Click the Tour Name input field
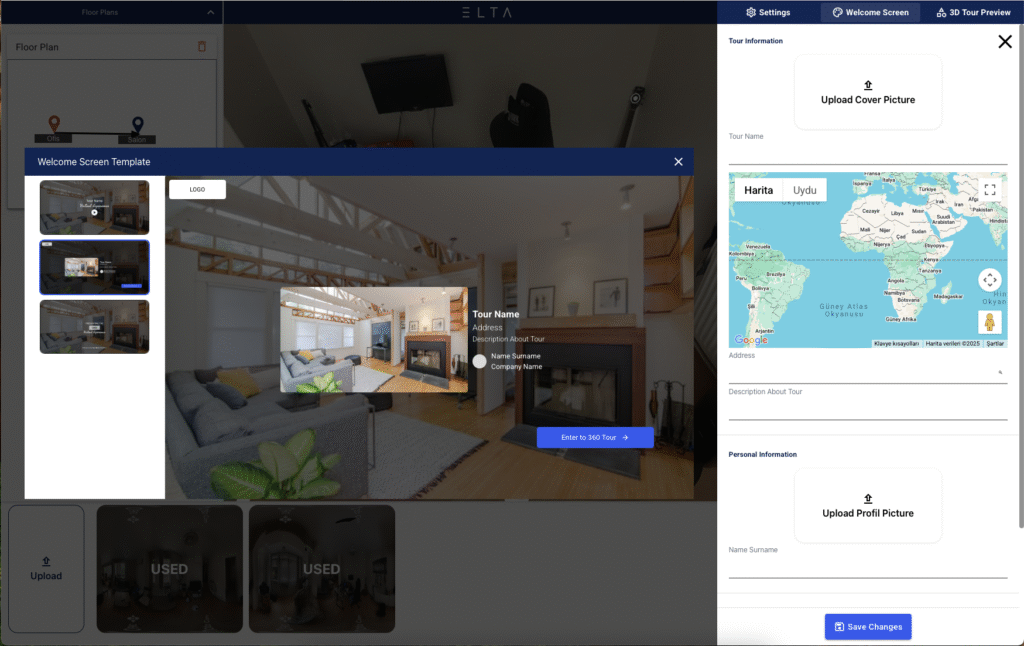Viewport: 1024px width, 646px height. point(867,153)
